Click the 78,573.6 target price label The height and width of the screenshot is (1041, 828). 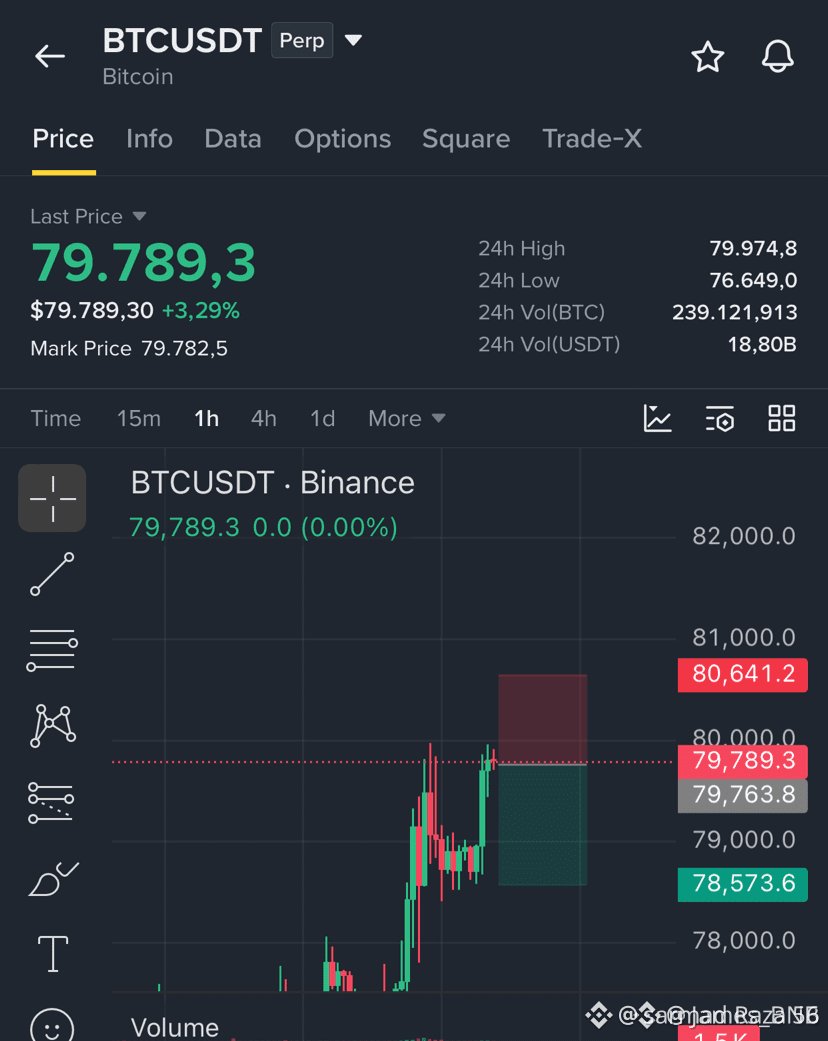[743, 884]
